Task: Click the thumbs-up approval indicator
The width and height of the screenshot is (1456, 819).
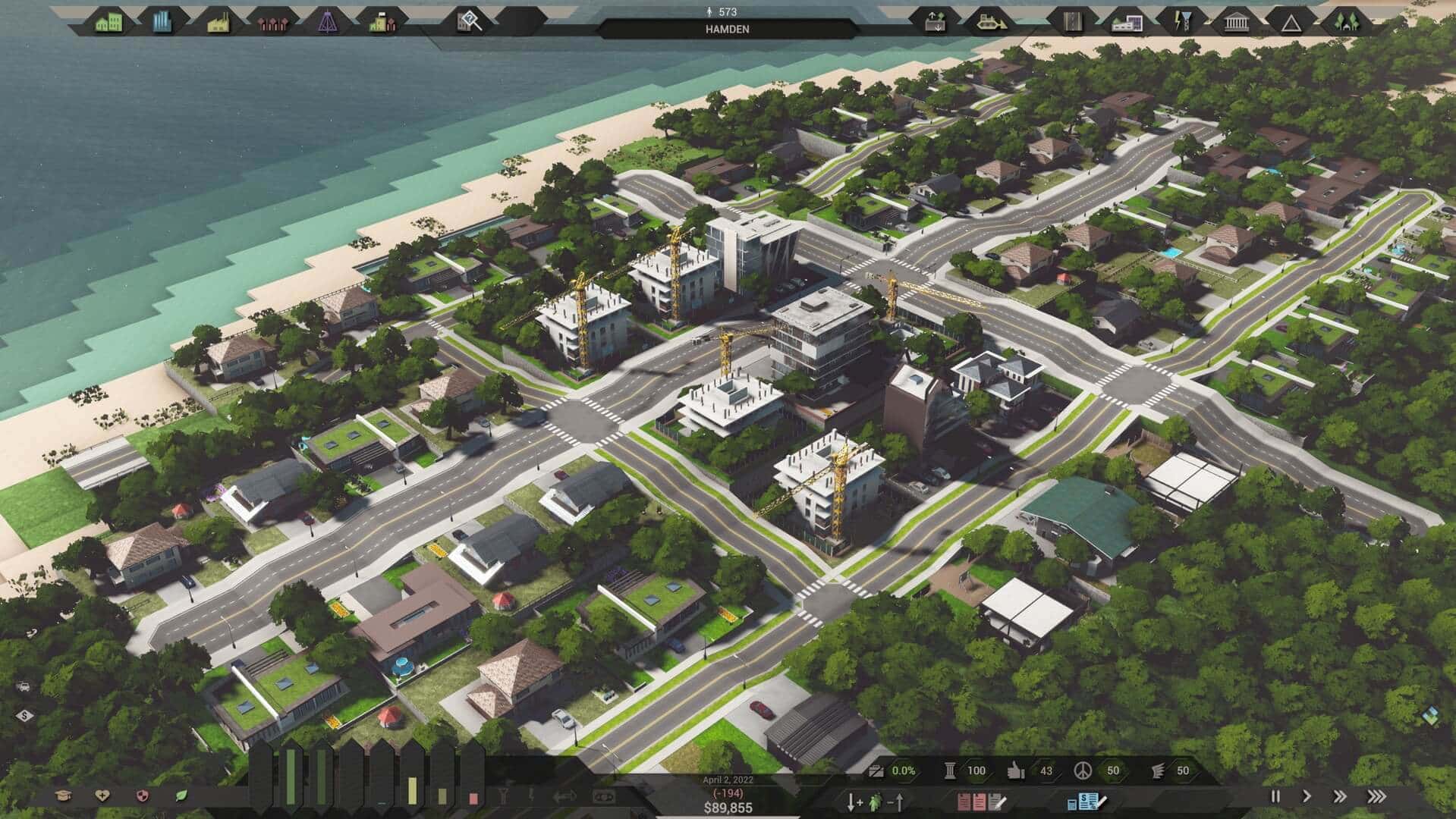Action: click(1015, 770)
